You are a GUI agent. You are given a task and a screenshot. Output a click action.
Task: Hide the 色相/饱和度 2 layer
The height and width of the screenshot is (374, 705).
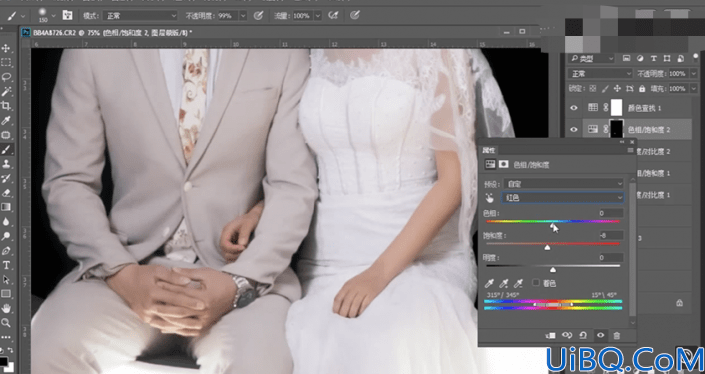pyautogui.click(x=574, y=129)
